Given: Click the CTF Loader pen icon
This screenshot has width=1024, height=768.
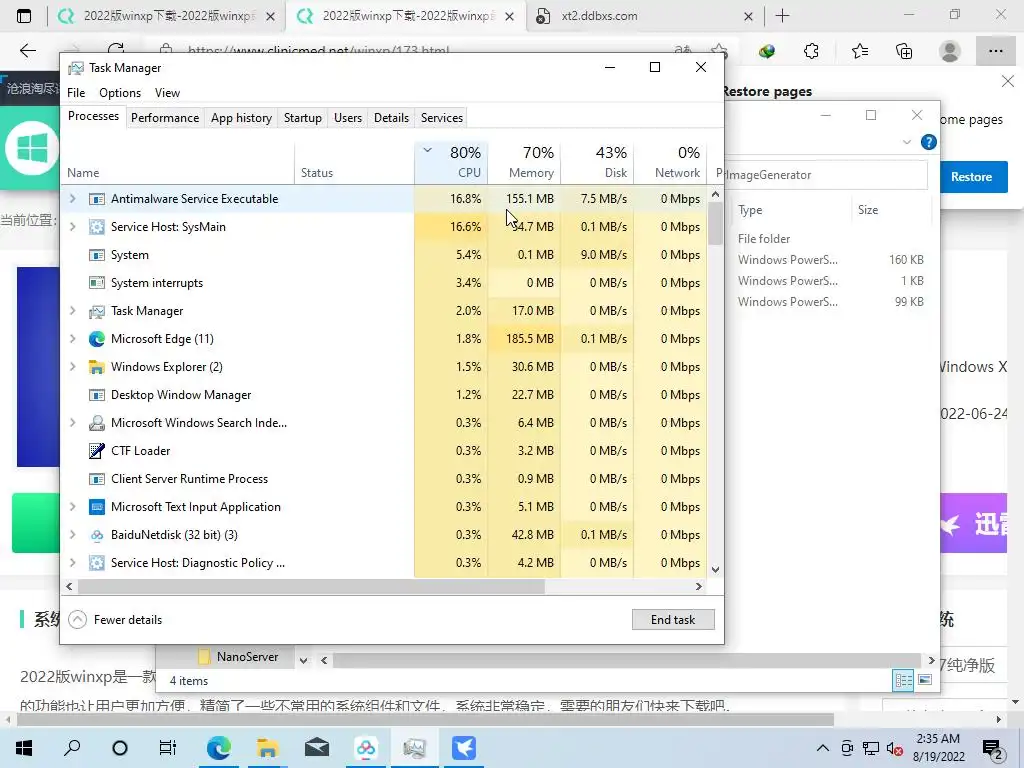Looking at the screenshot, I should pos(97,451).
